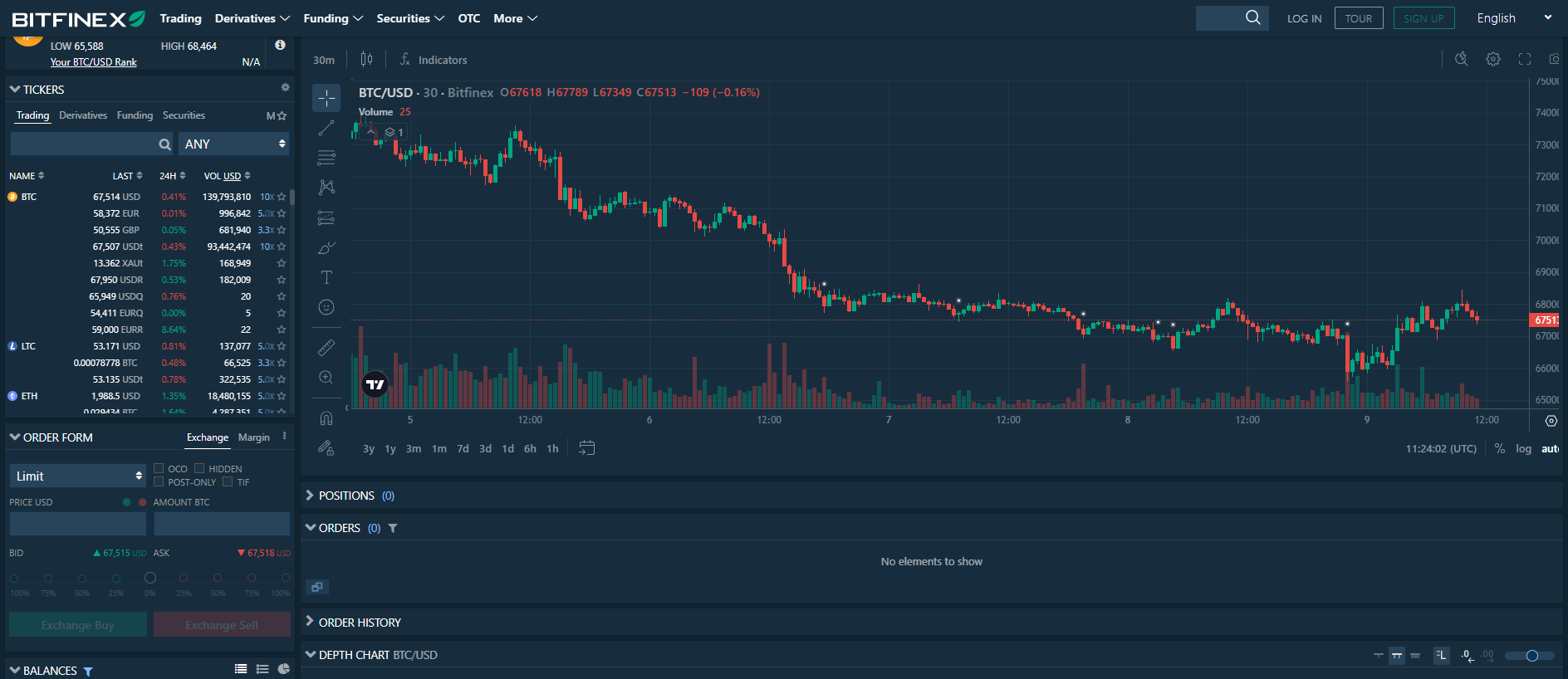Open the OTC menu item
The width and height of the screenshot is (1568, 679).
point(469,18)
